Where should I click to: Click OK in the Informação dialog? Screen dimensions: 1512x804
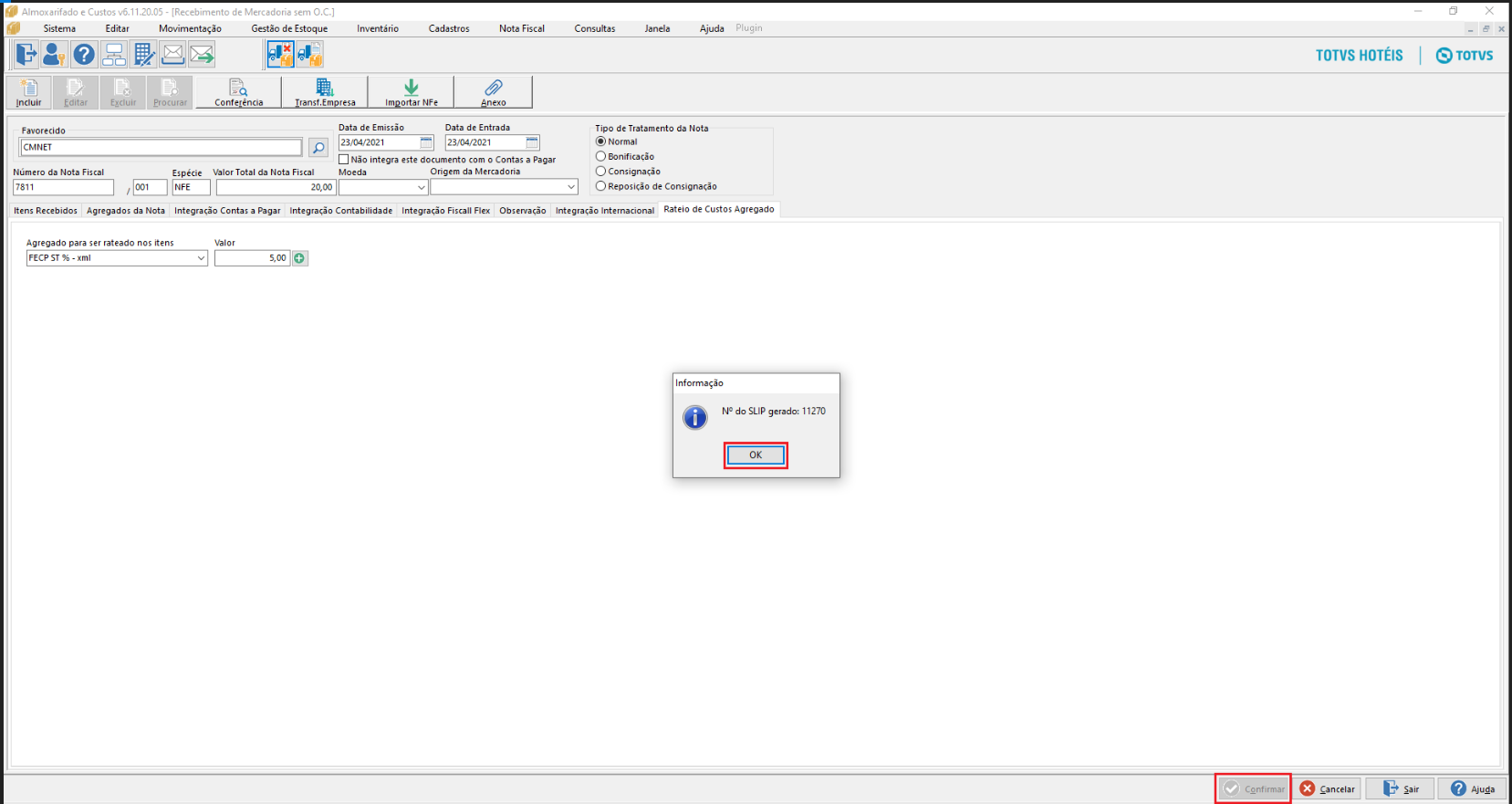[756, 454]
